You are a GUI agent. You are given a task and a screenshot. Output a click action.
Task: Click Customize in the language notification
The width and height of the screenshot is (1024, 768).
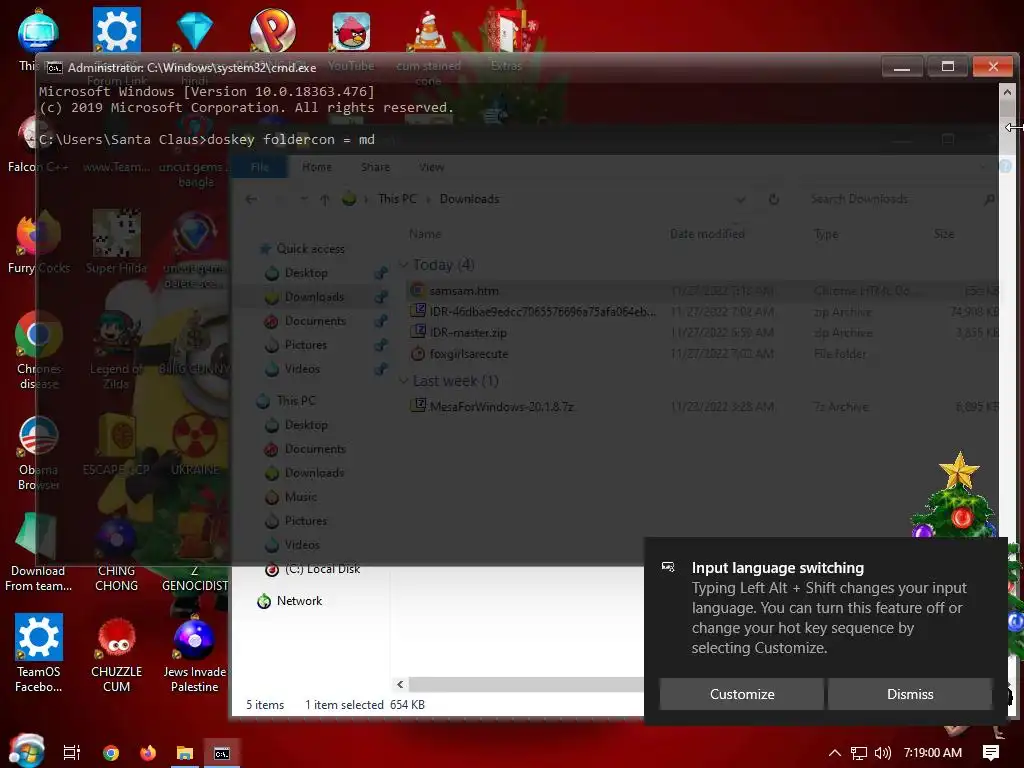point(742,694)
